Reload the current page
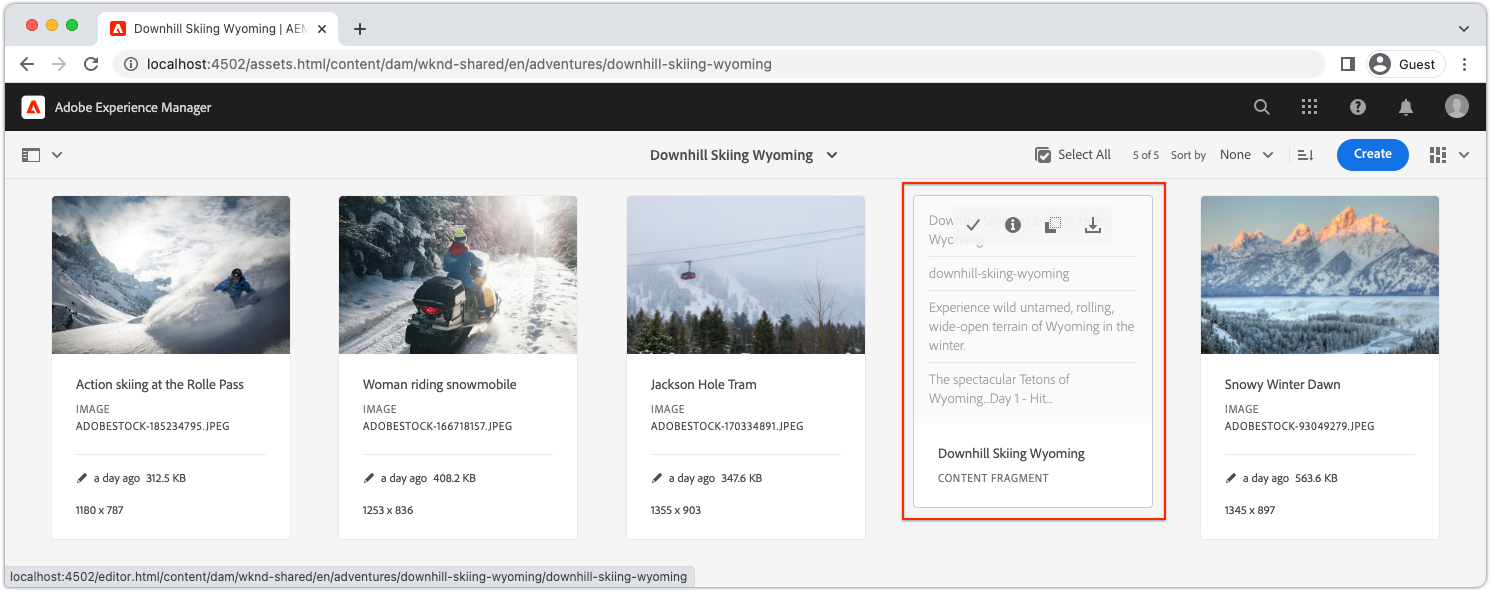 [91, 64]
